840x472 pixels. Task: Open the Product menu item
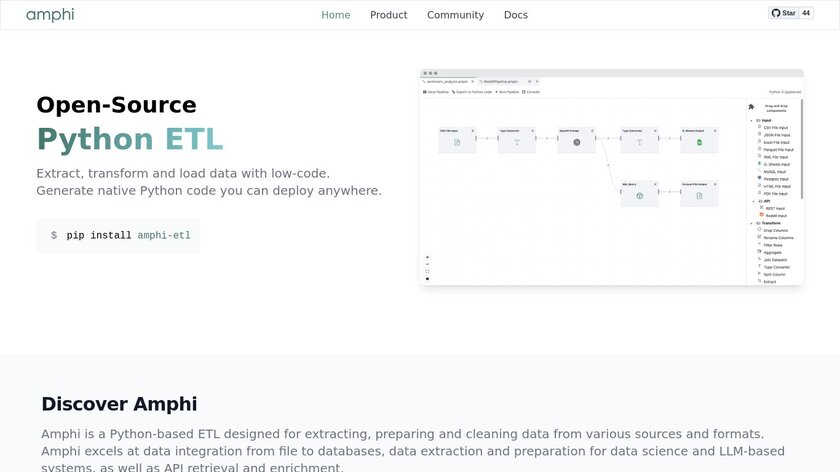click(388, 15)
